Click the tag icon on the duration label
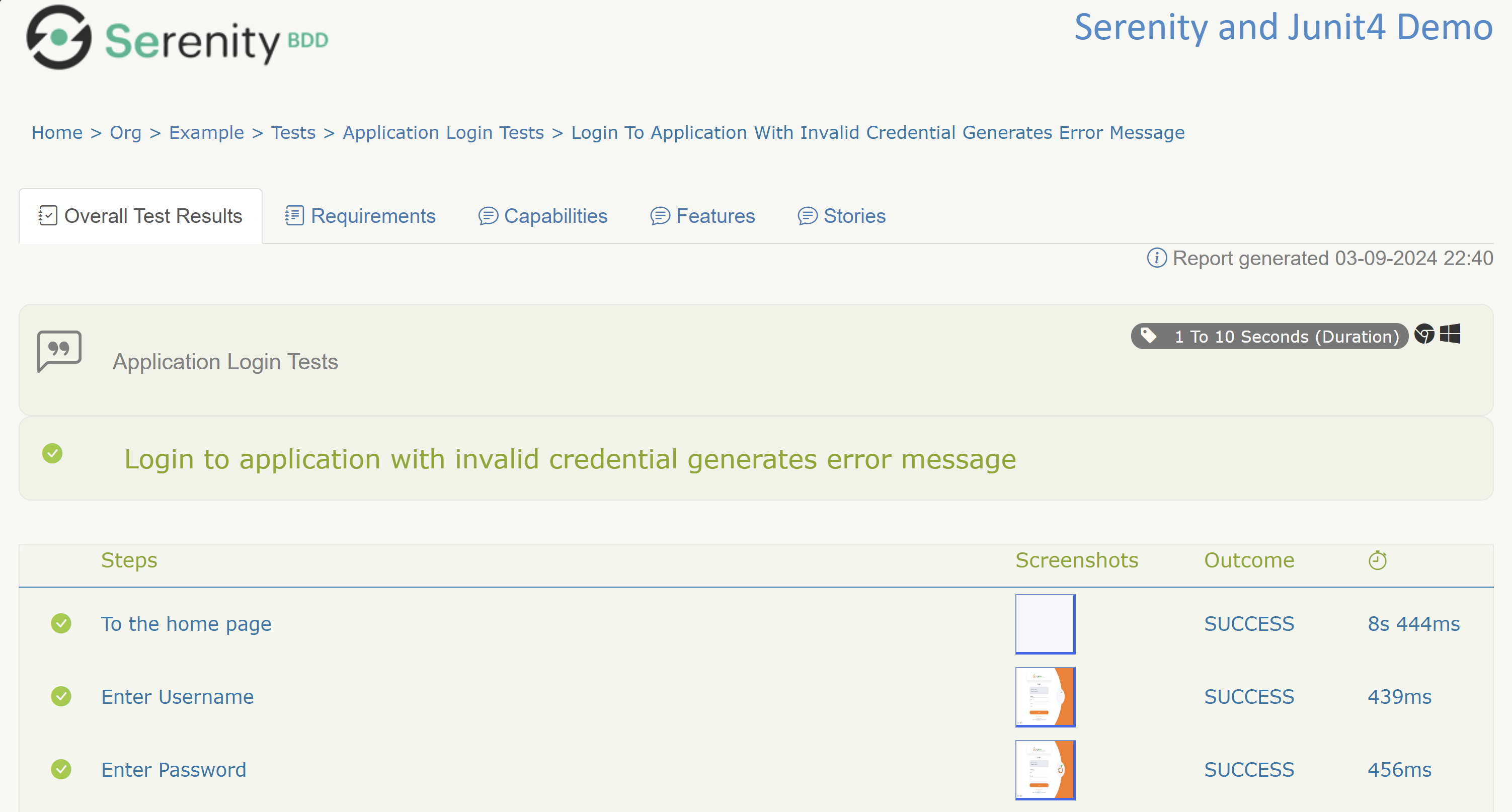The height and width of the screenshot is (812, 1512). coord(1149,335)
